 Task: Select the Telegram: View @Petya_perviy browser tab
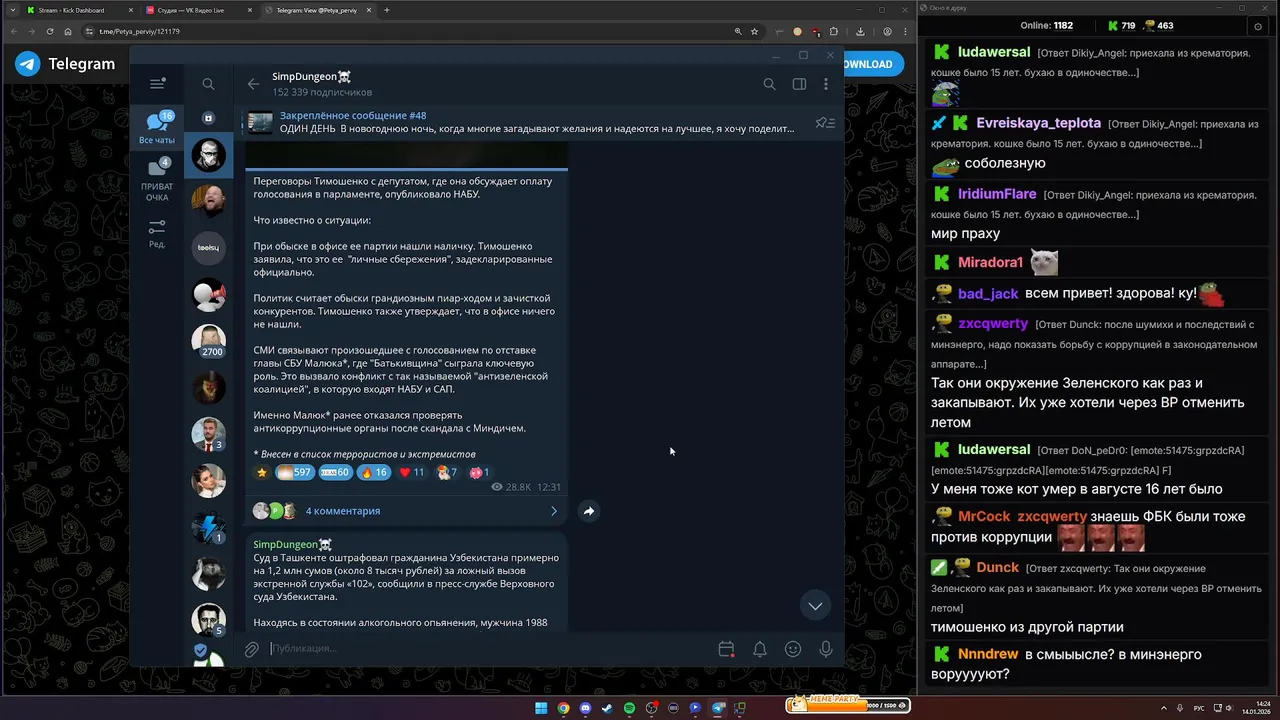coord(318,10)
